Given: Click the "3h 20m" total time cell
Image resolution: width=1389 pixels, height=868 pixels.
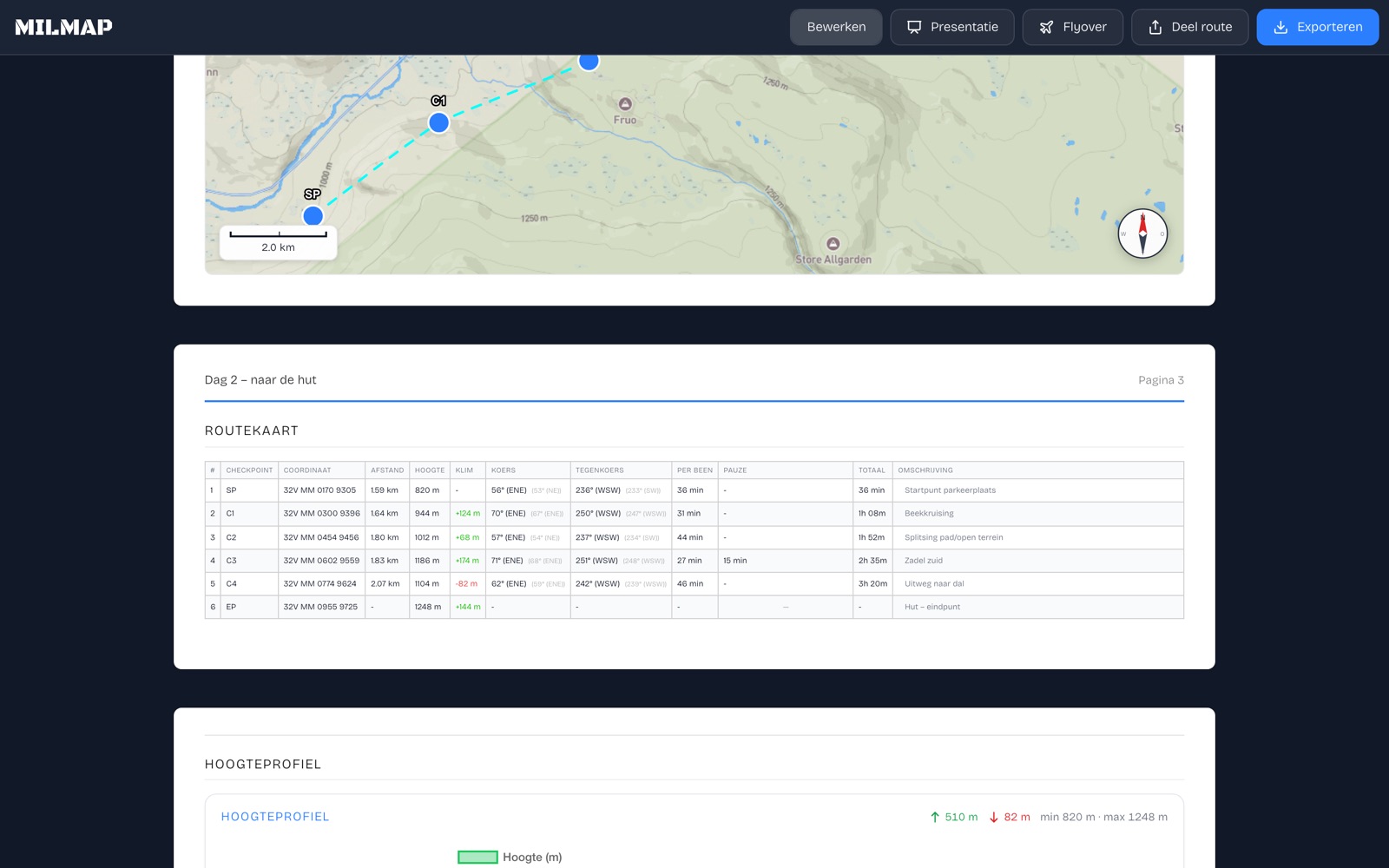Looking at the screenshot, I should pyautogui.click(x=873, y=584).
